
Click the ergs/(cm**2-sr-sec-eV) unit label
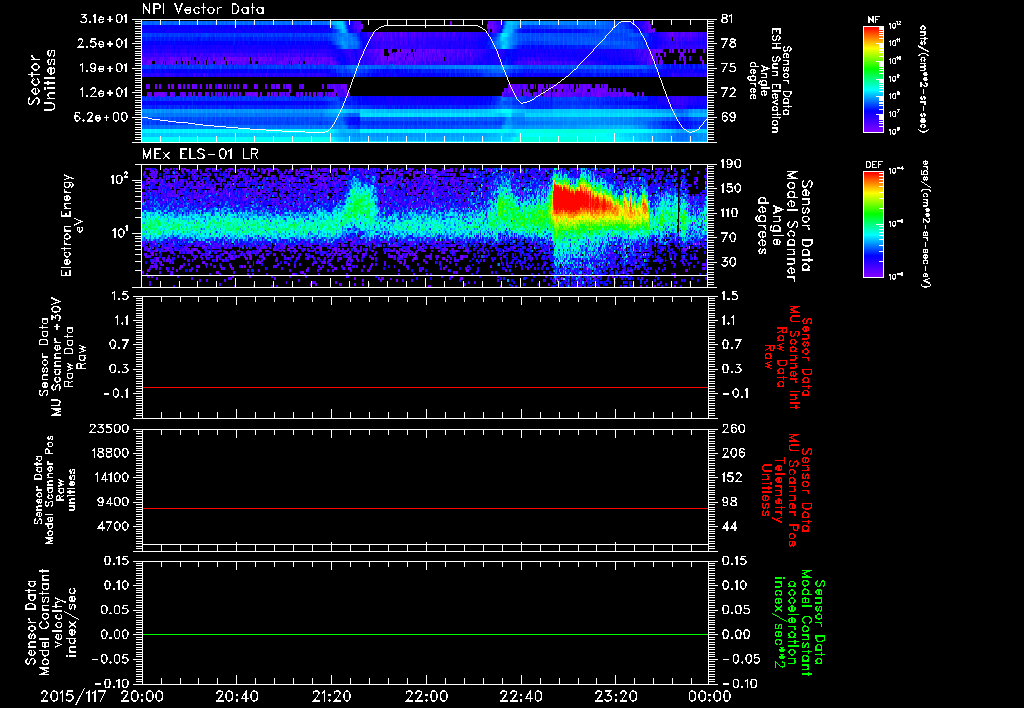click(925, 224)
